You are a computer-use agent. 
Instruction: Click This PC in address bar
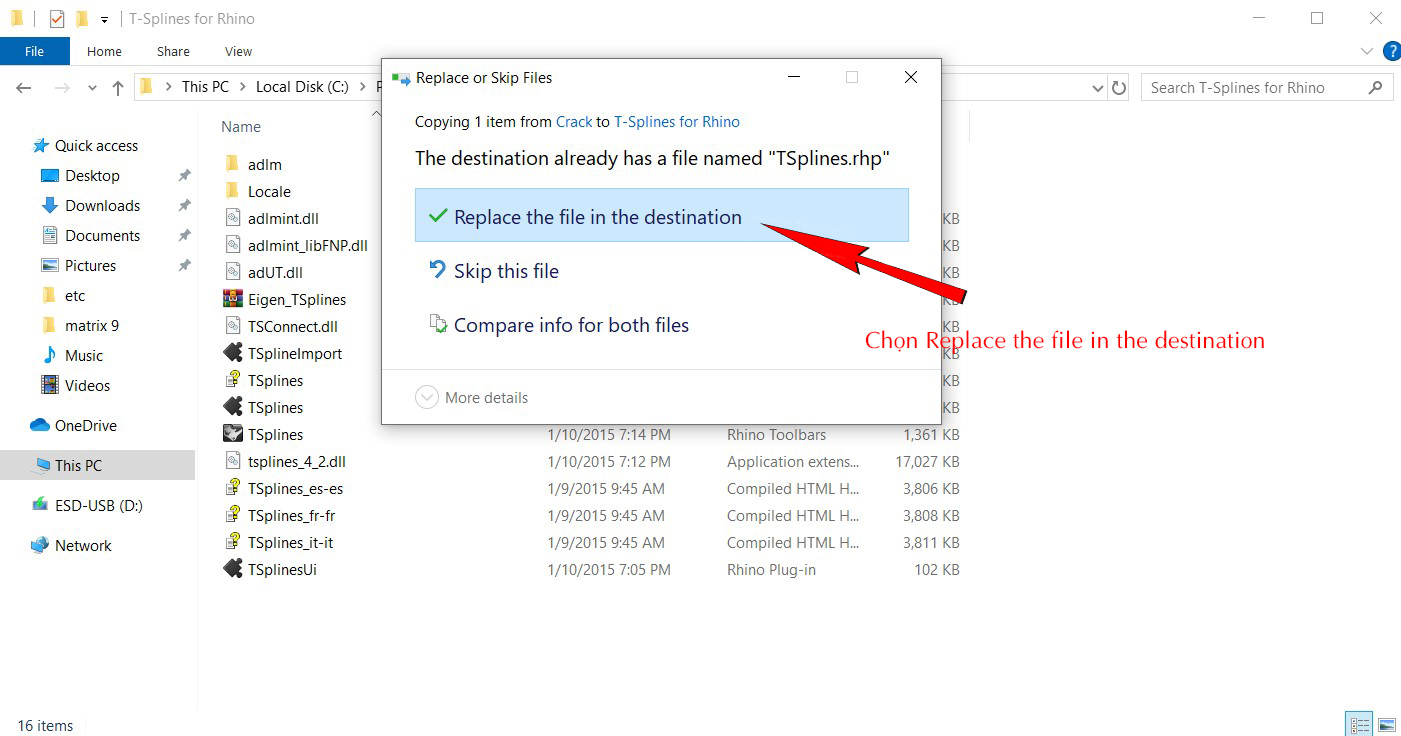205,87
